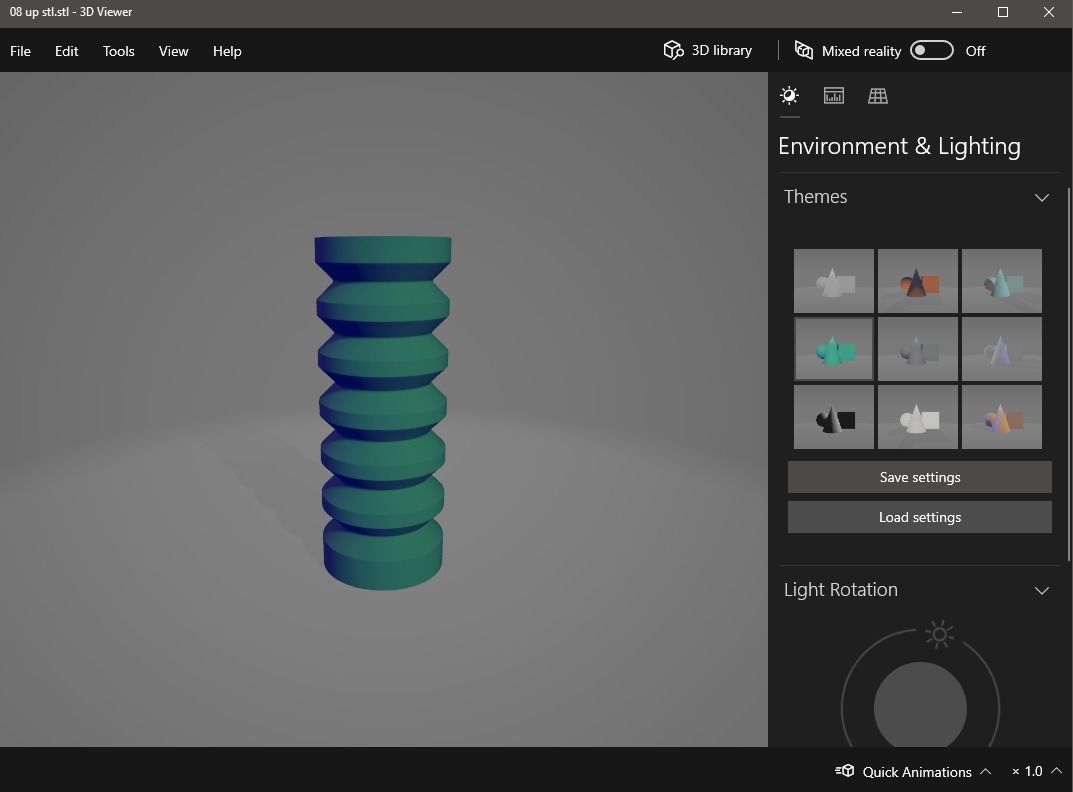Minimize the 3D Viewer window
Viewport: 1073px width, 792px height.
pos(957,12)
